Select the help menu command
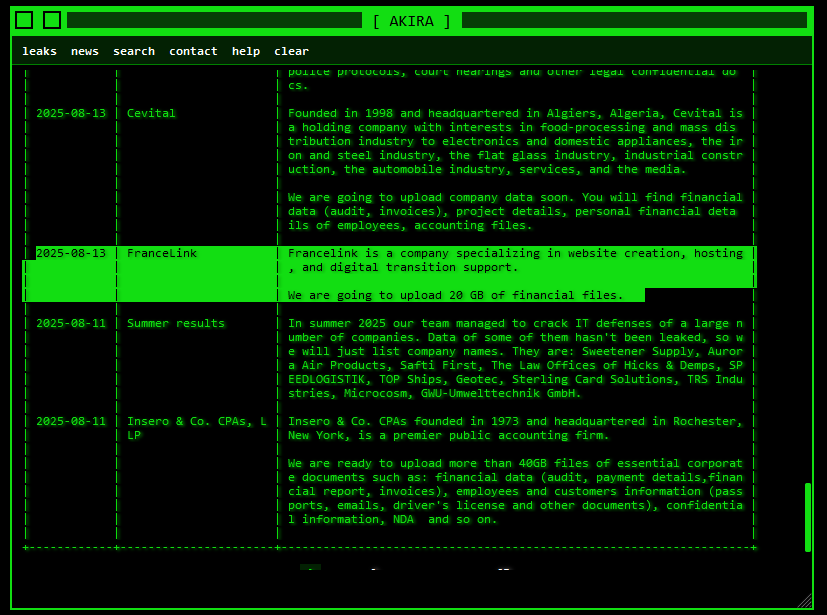This screenshot has height=615, width=827. [x=246, y=51]
